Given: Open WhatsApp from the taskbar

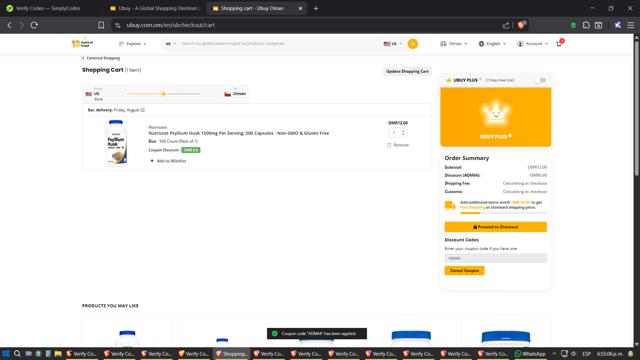Looking at the screenshot, I should 530,353.
